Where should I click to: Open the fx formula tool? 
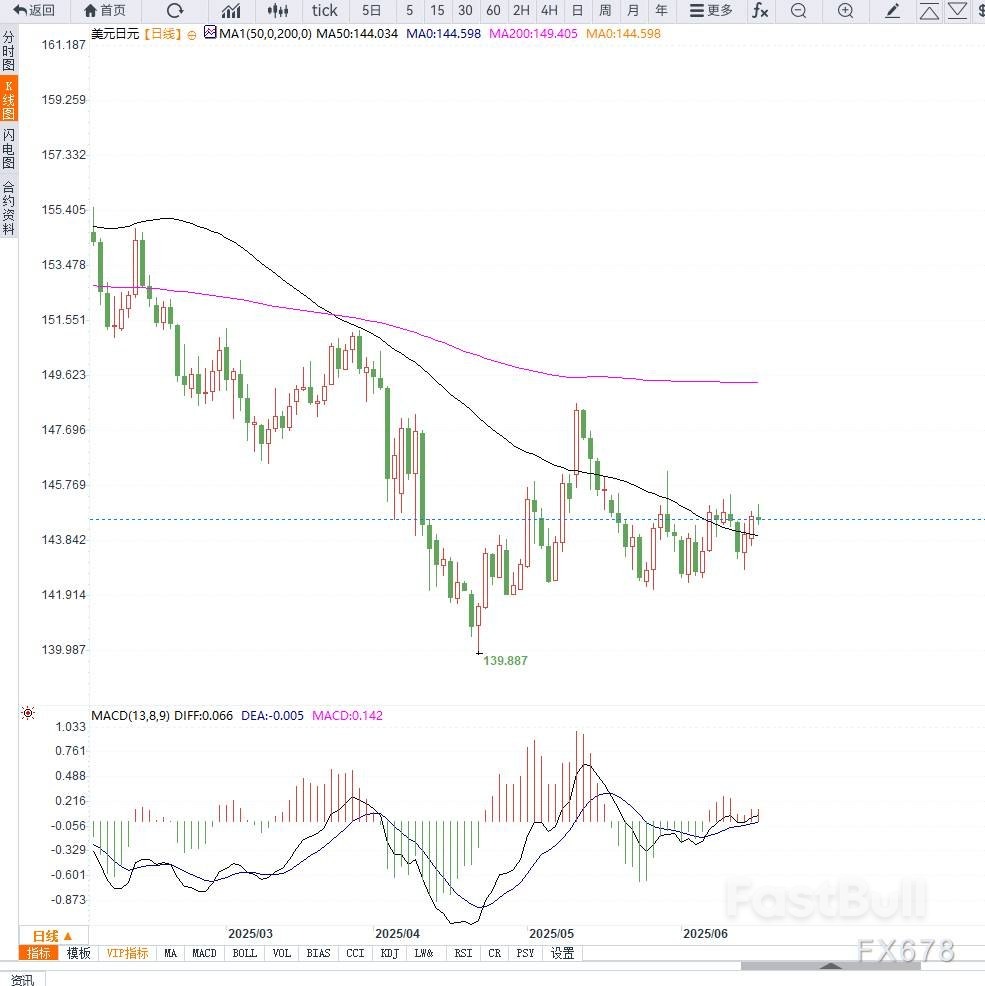[760, 11]
